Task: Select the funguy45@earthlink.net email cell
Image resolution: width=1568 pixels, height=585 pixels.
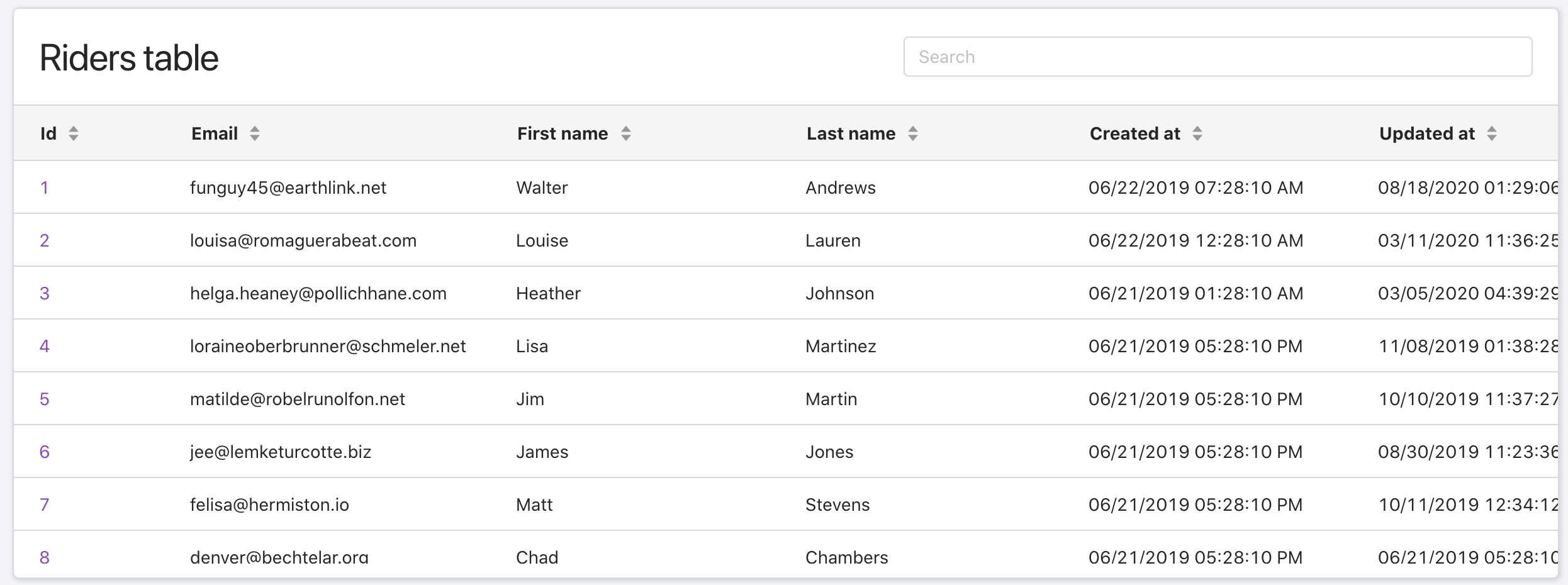Action: pyautogui.click(x=288, y=187)
